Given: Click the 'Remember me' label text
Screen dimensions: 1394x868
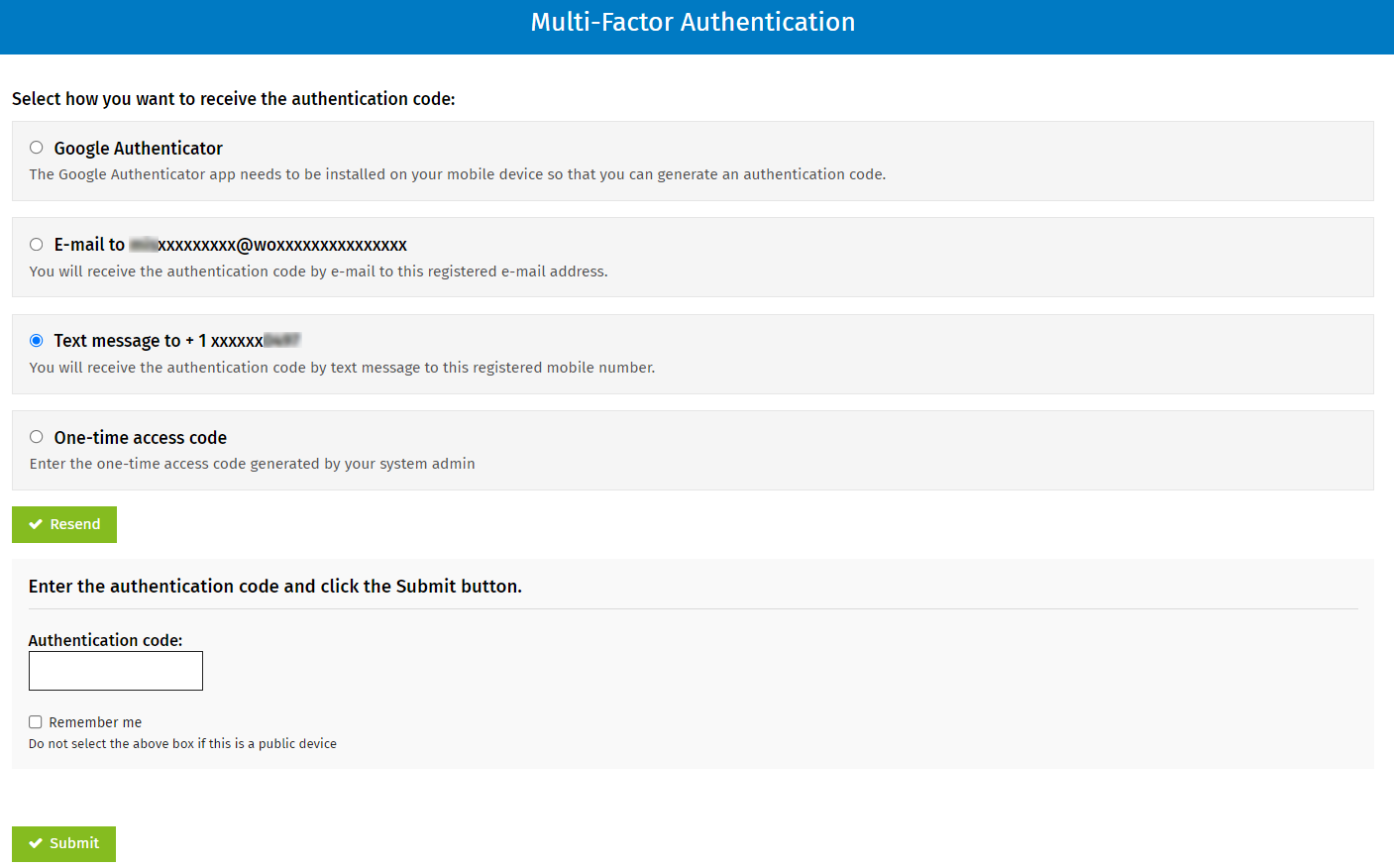Looking at the screenshot, I should [x=95, y=722].
